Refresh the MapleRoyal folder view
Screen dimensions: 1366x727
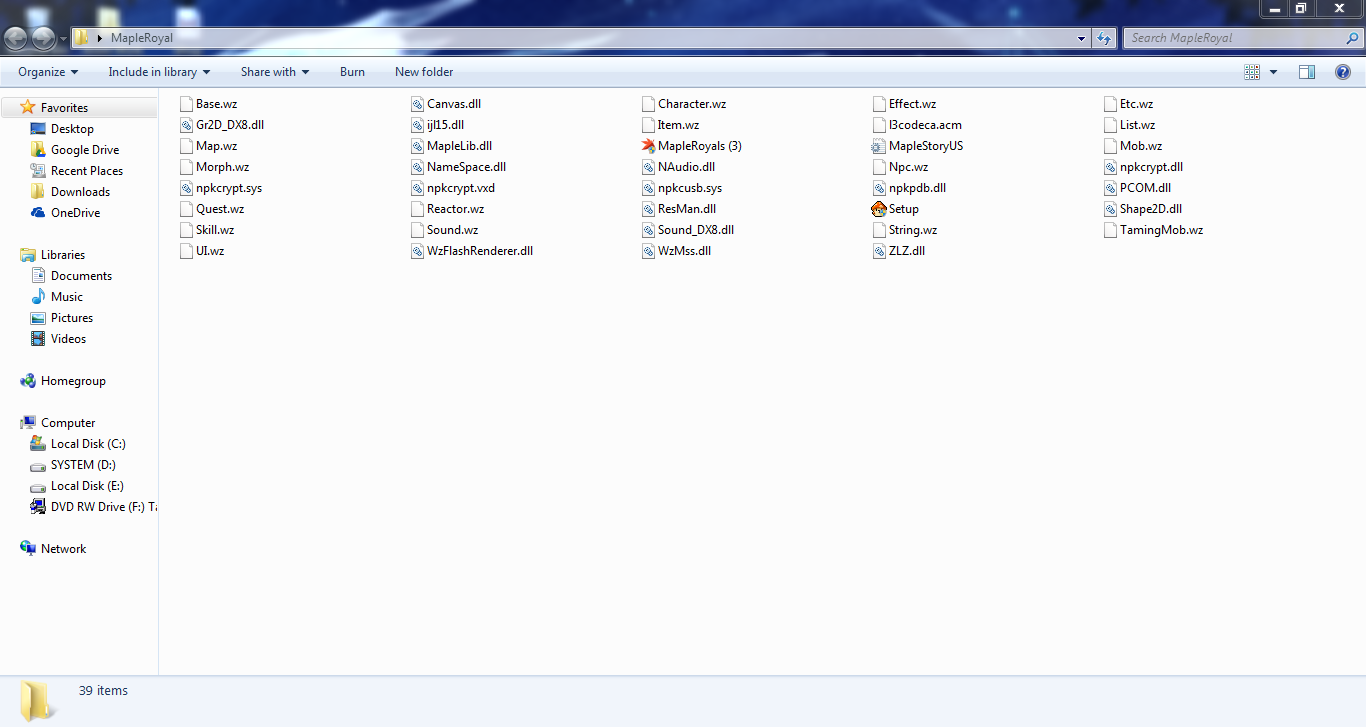[x=1104, y=38]
